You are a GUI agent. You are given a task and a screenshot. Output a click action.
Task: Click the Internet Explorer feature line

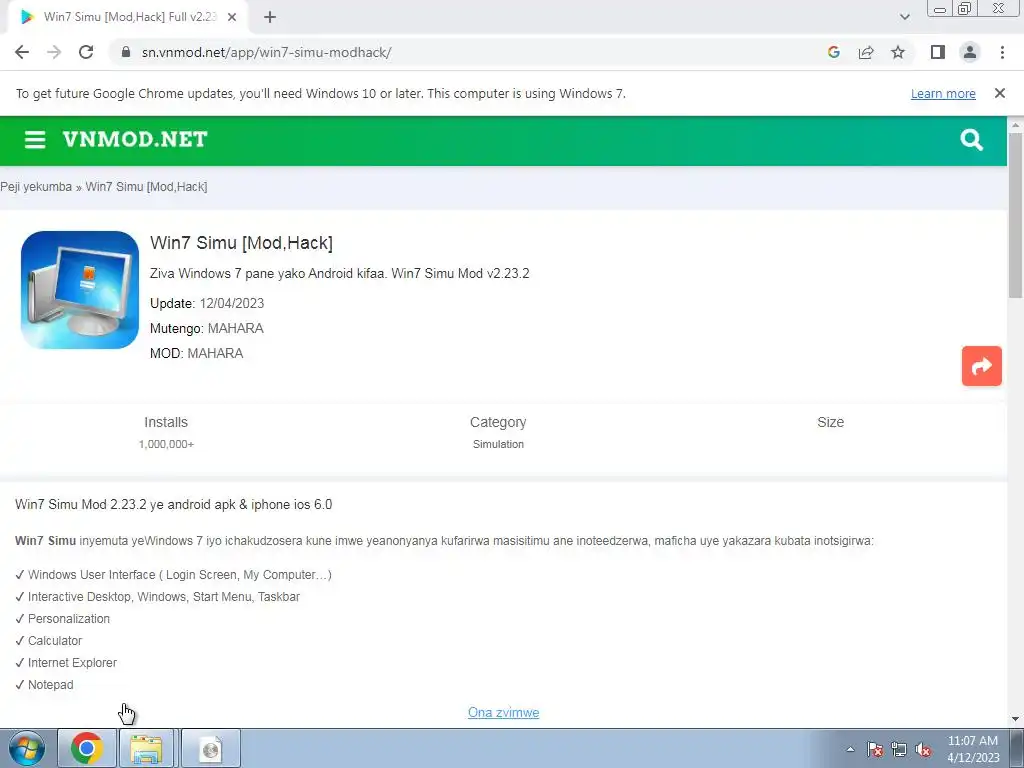[66, 663]
